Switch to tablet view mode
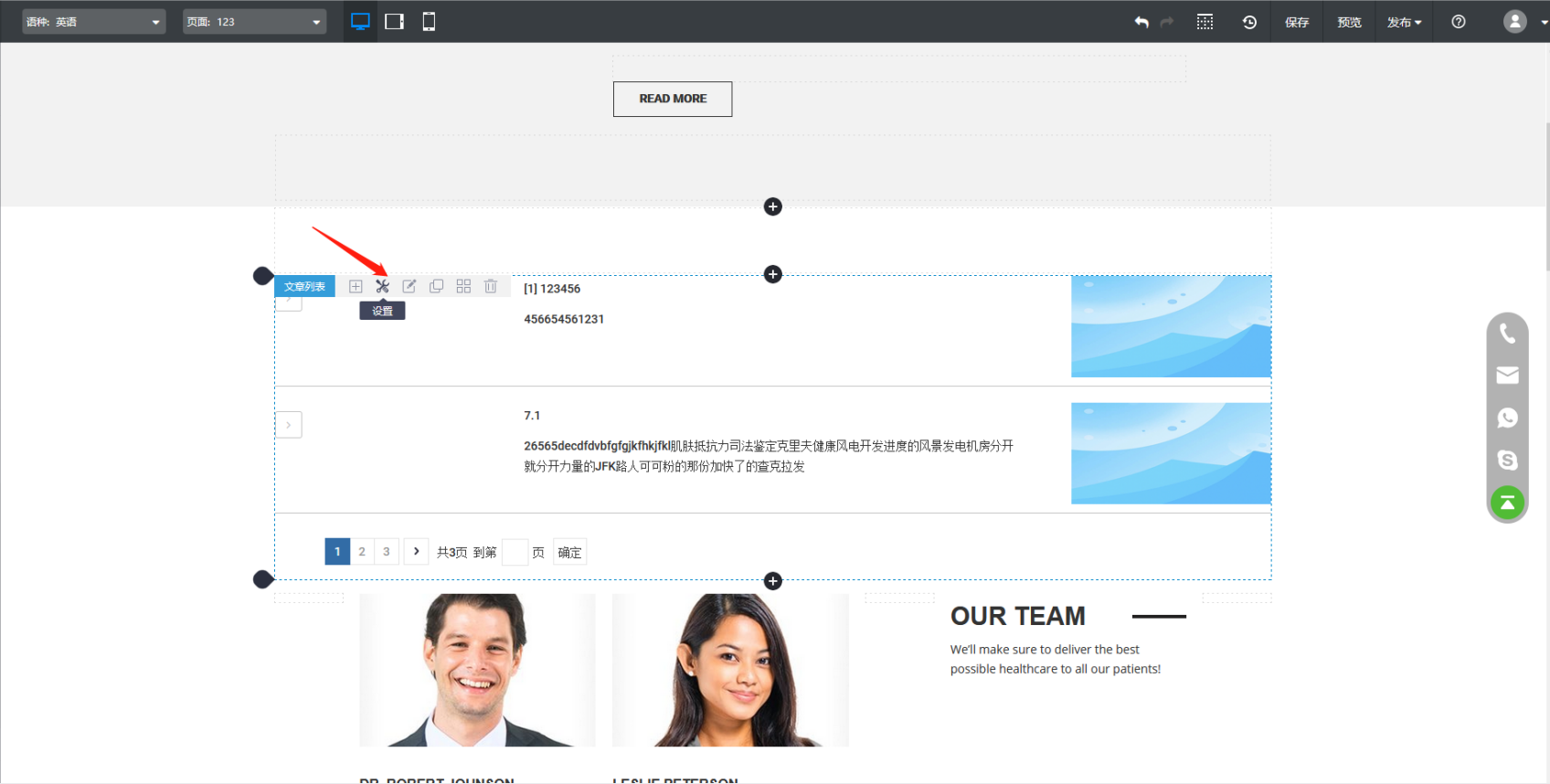 coord(395,22)
